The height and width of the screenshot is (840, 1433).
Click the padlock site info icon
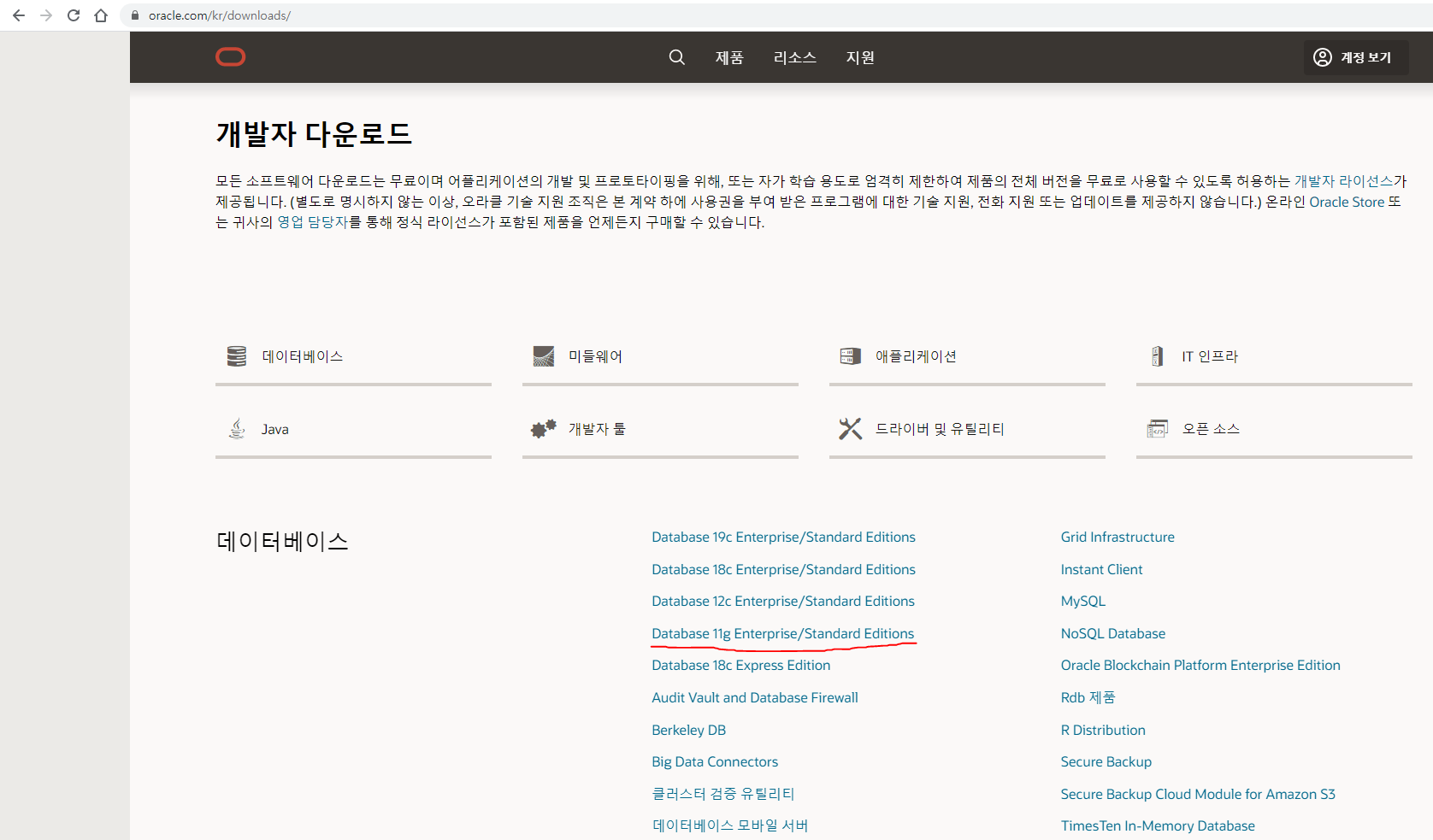135,15
